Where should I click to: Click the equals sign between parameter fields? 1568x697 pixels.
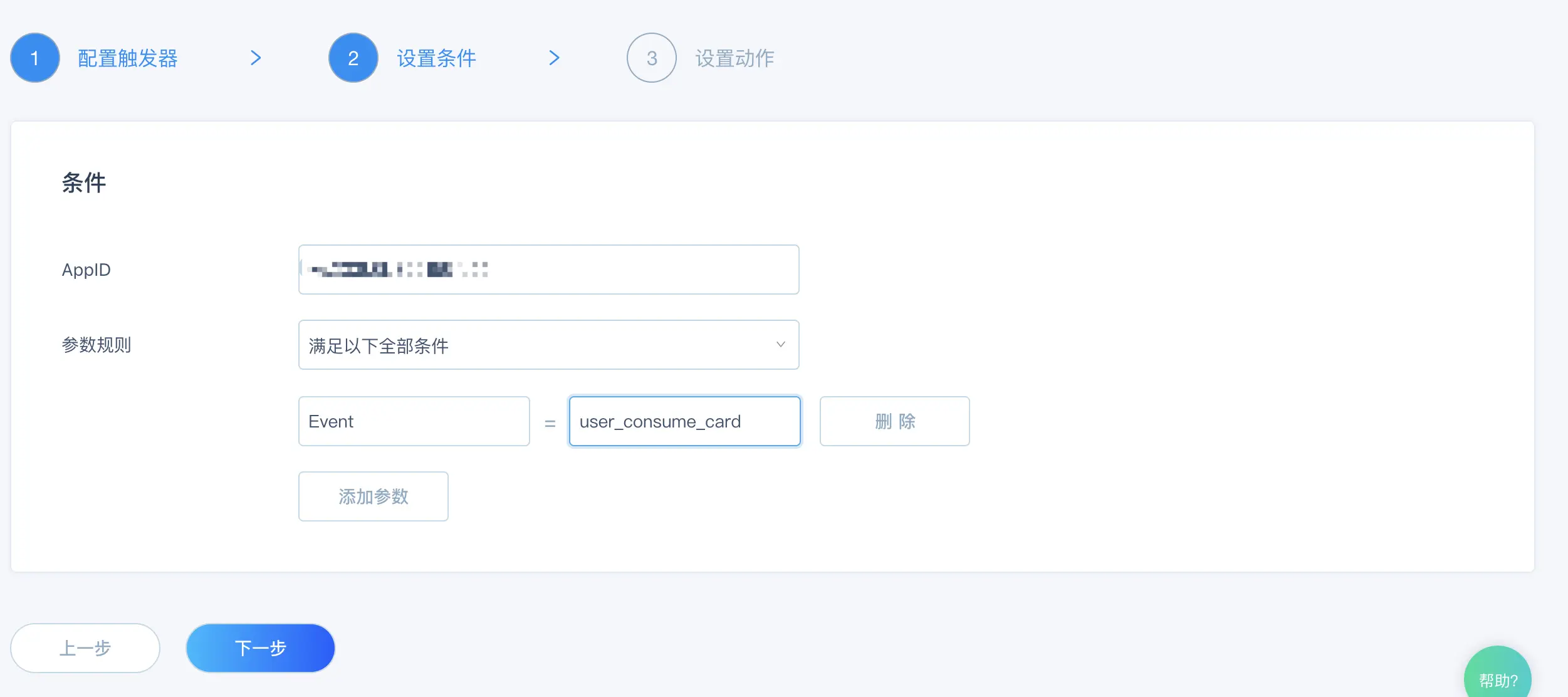click(x=550, y=424)
